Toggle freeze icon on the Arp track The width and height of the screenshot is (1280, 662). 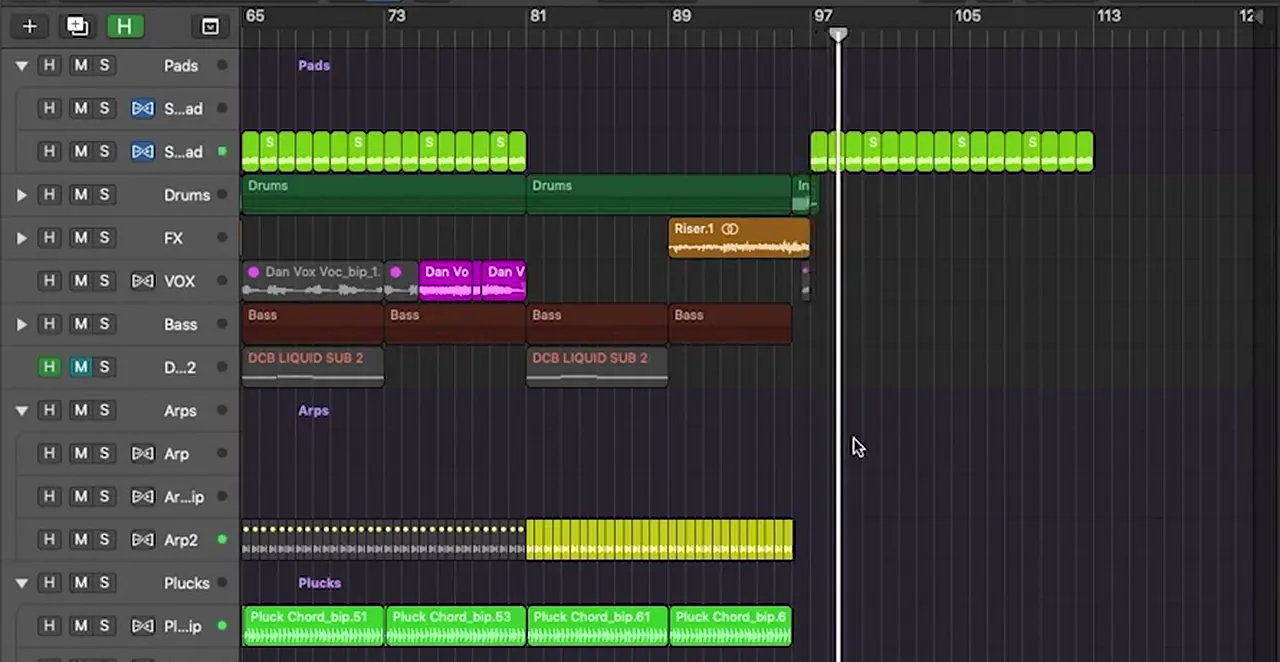tap(143, 454)
